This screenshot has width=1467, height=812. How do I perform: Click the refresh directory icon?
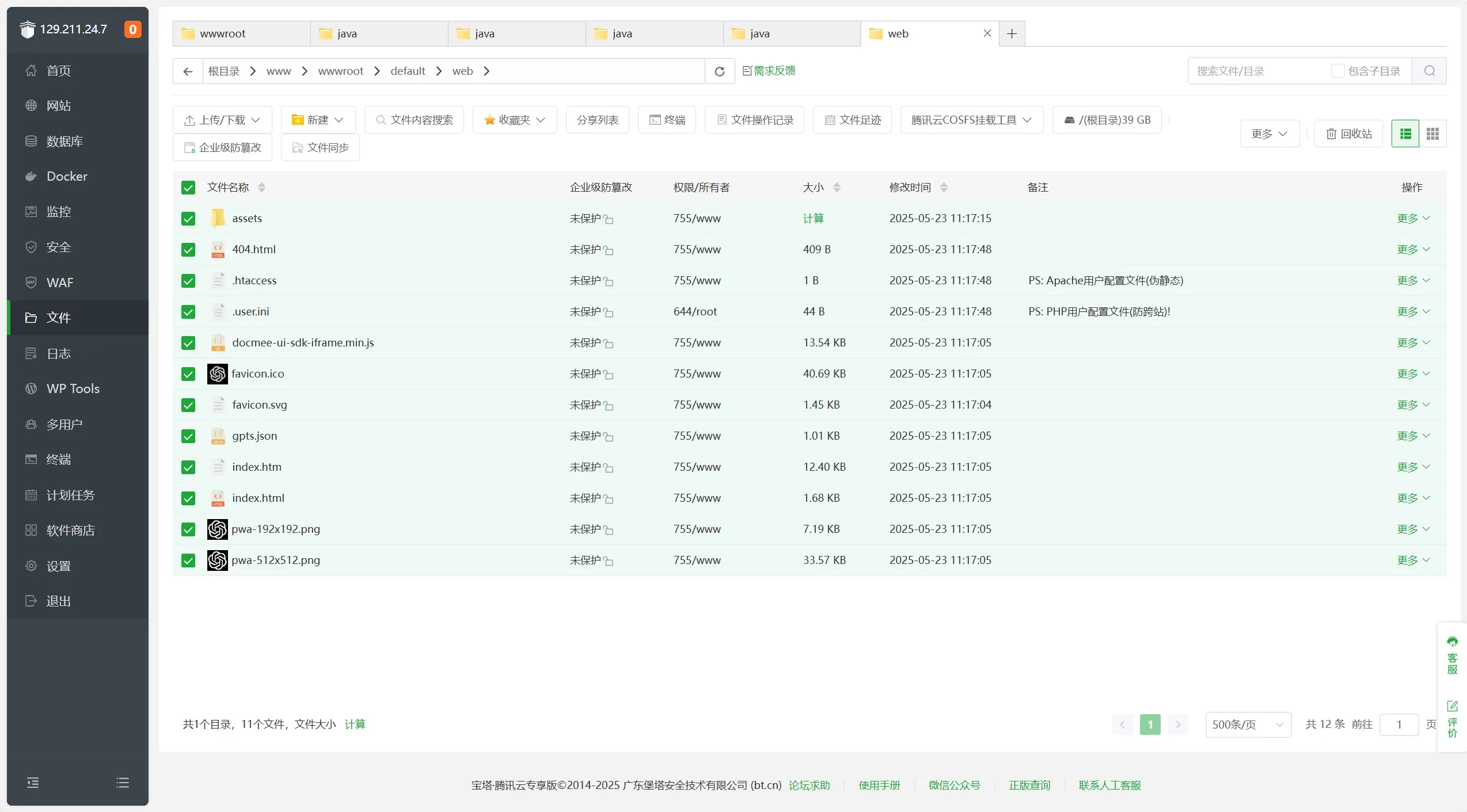719,71
